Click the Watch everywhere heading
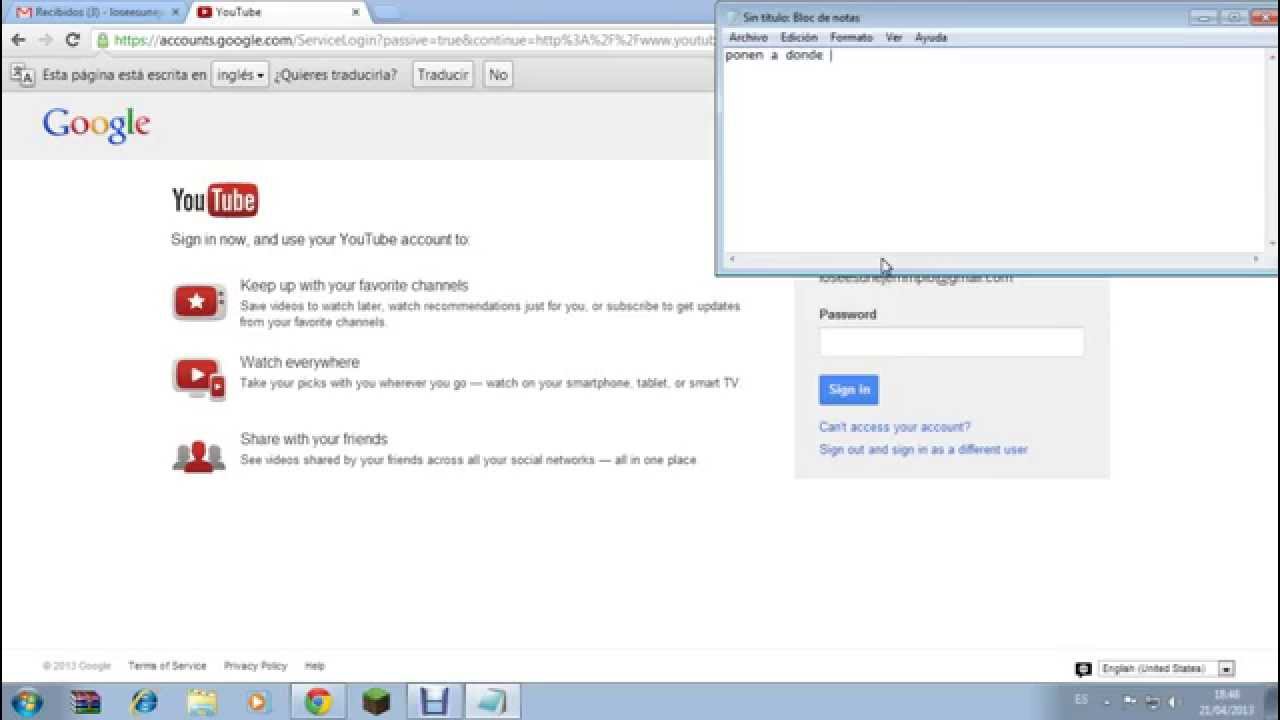 (299, 363)
